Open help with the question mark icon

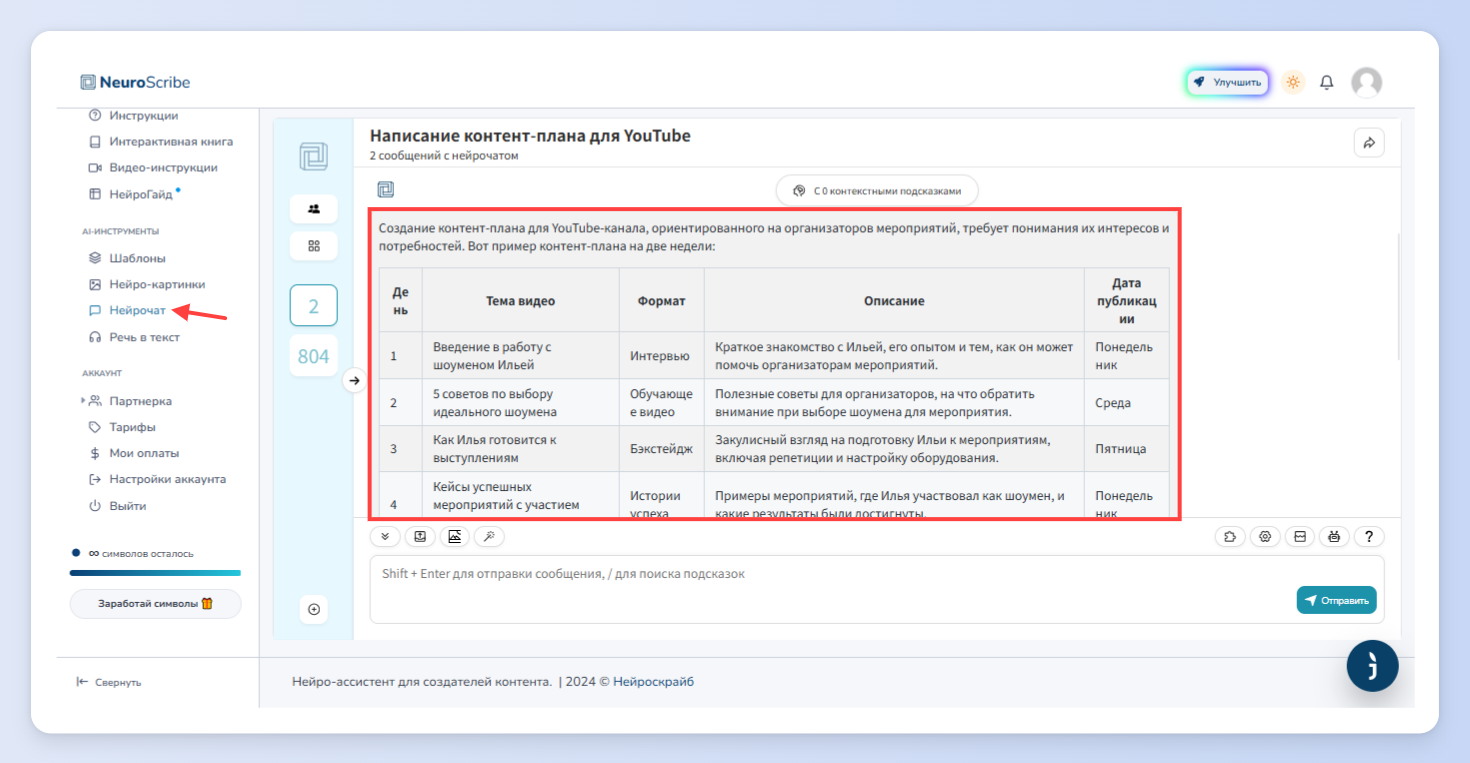tap(1369, 537)
